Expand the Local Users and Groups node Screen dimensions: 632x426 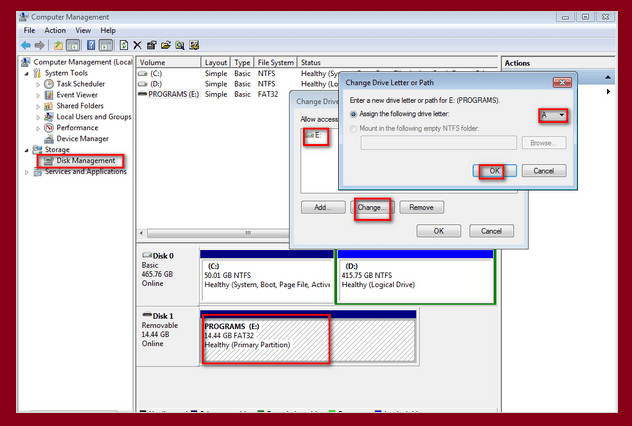[38, 117]
